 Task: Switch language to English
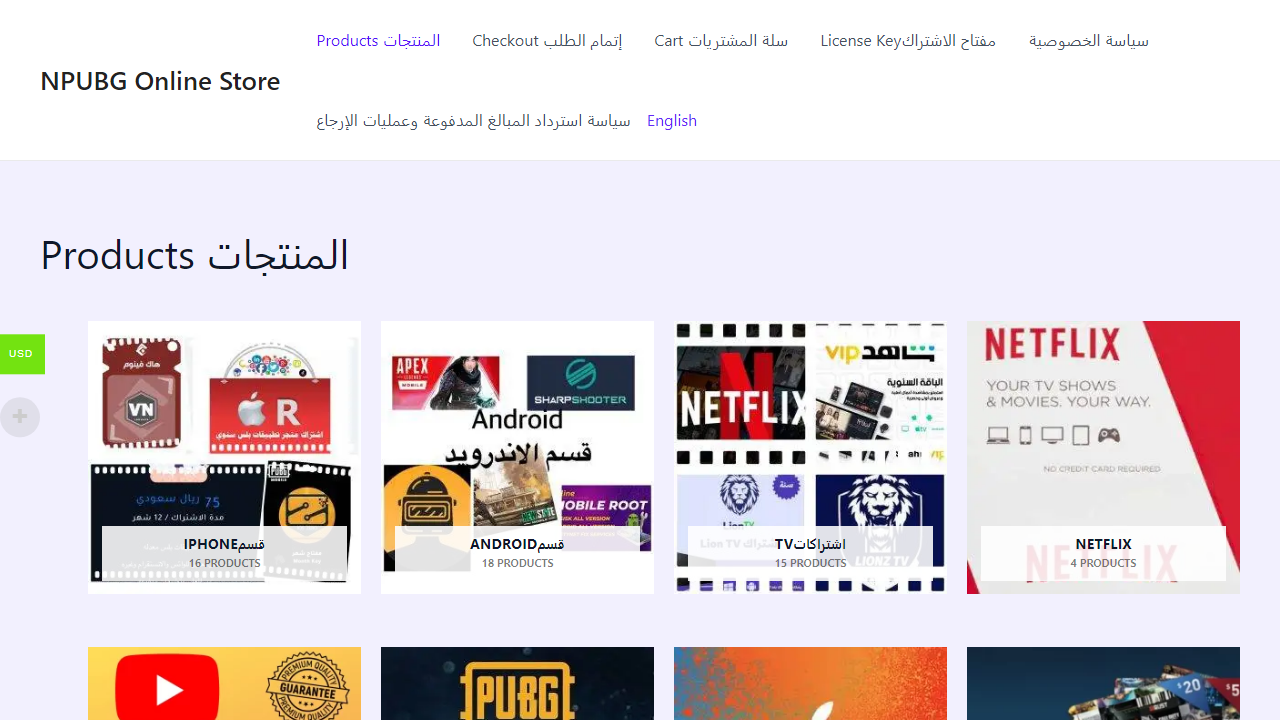pyautogui.click(x=672, y=121)
